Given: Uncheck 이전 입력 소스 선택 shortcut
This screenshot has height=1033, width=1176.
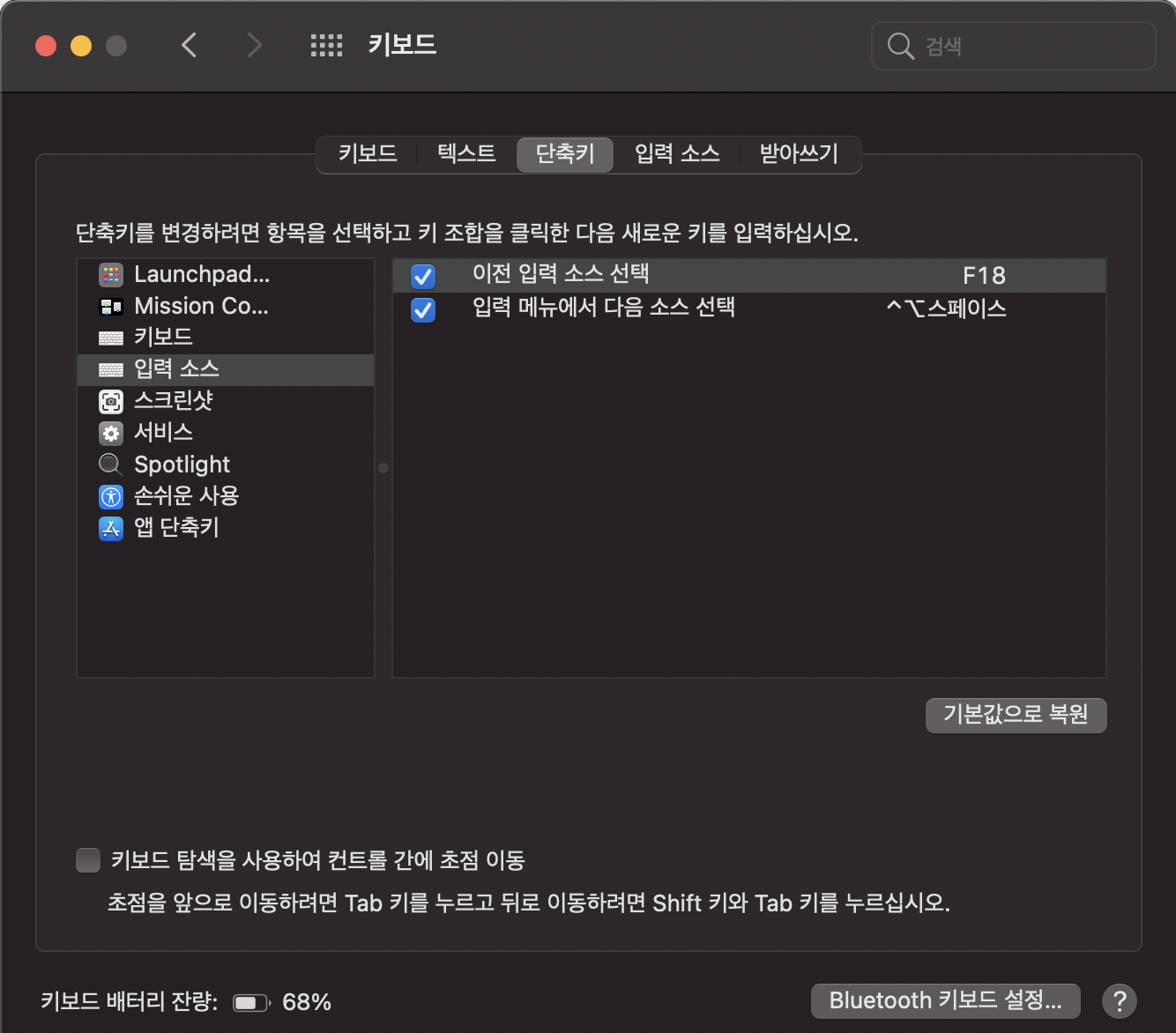Looking at the screenshot, I should point(423,276).
